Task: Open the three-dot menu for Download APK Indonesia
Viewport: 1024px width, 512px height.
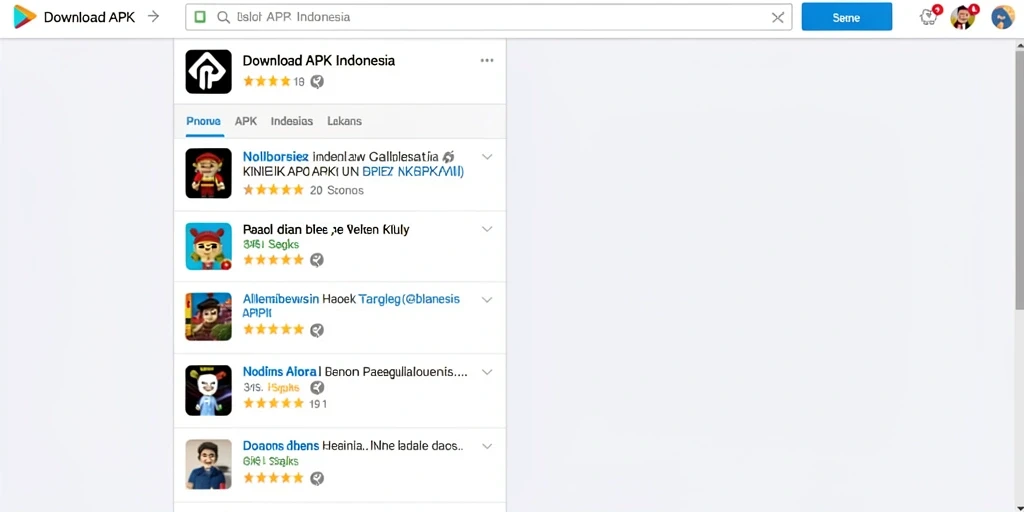Action: pos(487,61)
